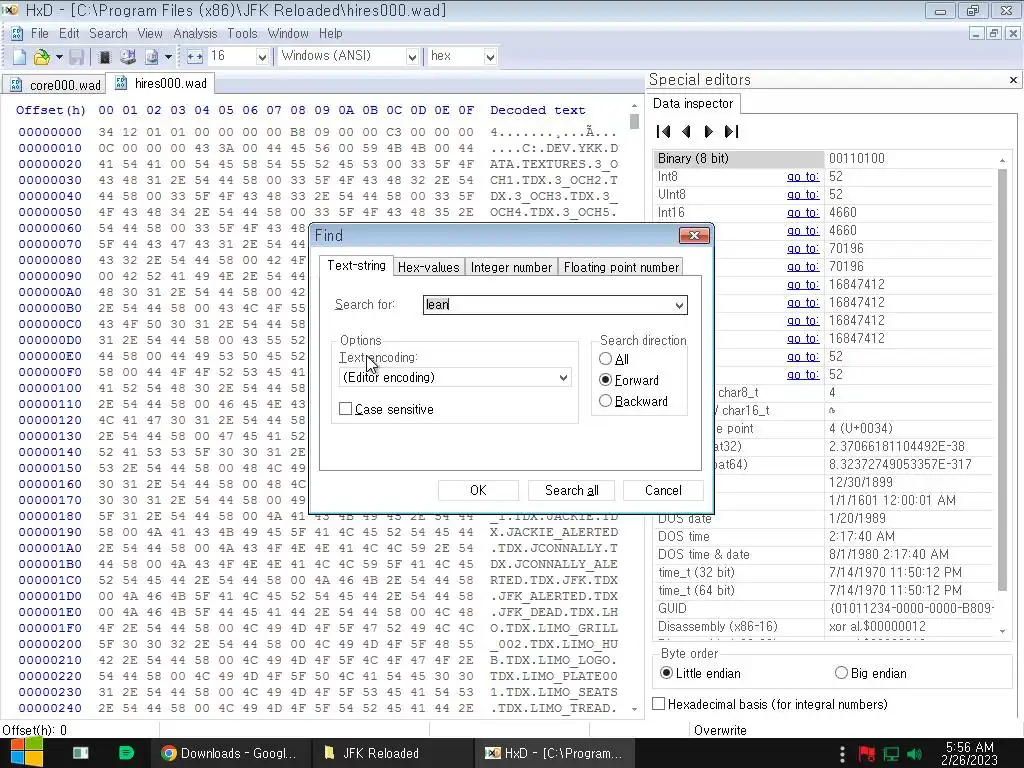
Task: Select the Text-string tab in Find
Action: click(x=357, y=265)
